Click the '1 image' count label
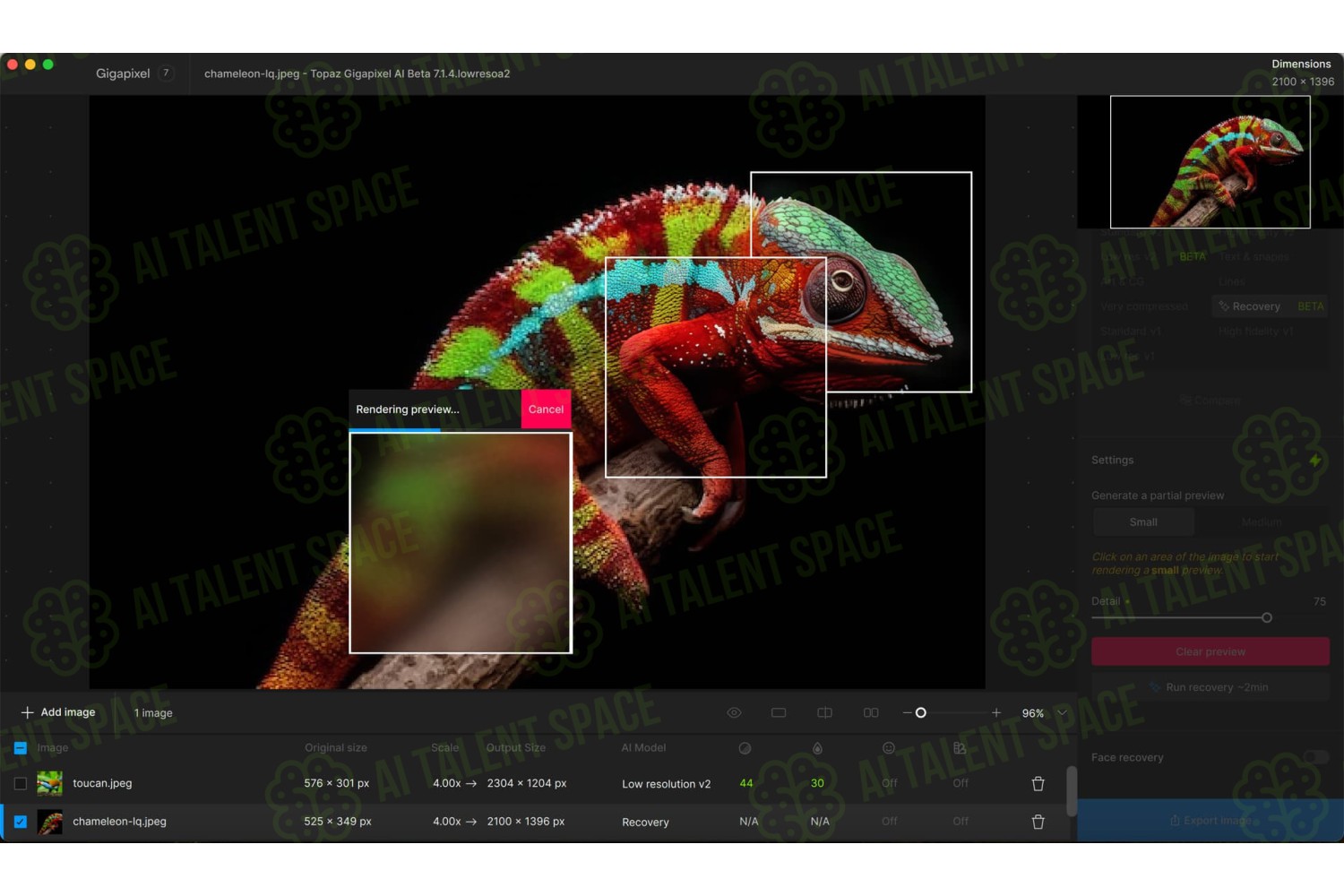This screenshot has width=1344, height=896. [x=153, y=713]
